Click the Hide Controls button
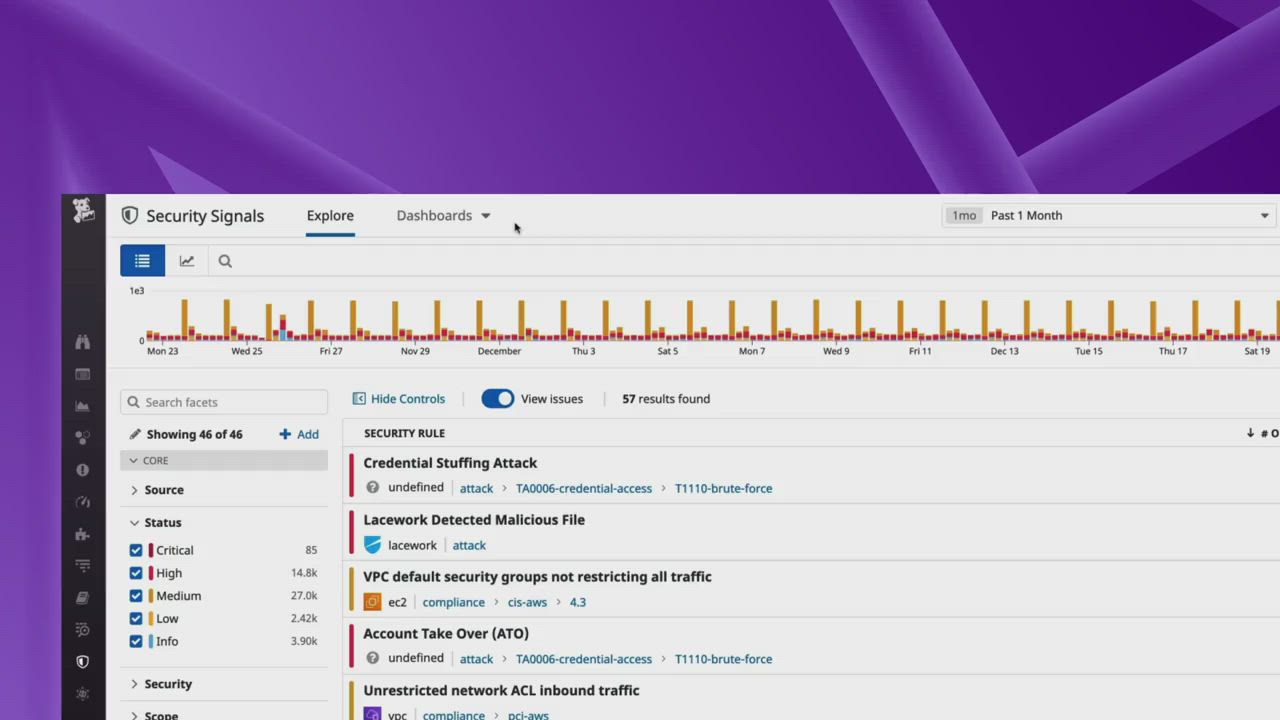Screen dimensions: 1280x720 [x=399, y=398]
